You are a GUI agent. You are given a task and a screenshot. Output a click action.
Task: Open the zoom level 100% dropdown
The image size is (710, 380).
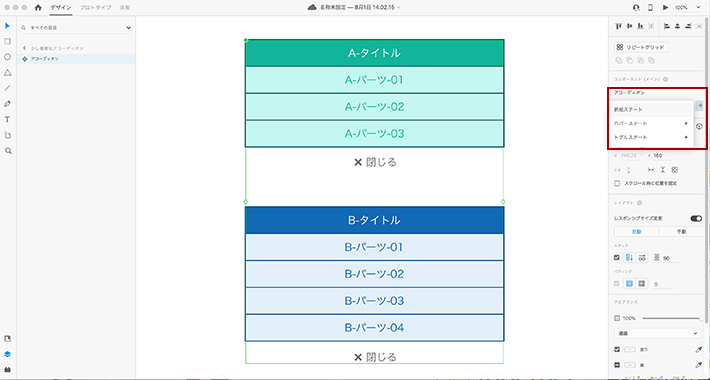coord(686,8)
